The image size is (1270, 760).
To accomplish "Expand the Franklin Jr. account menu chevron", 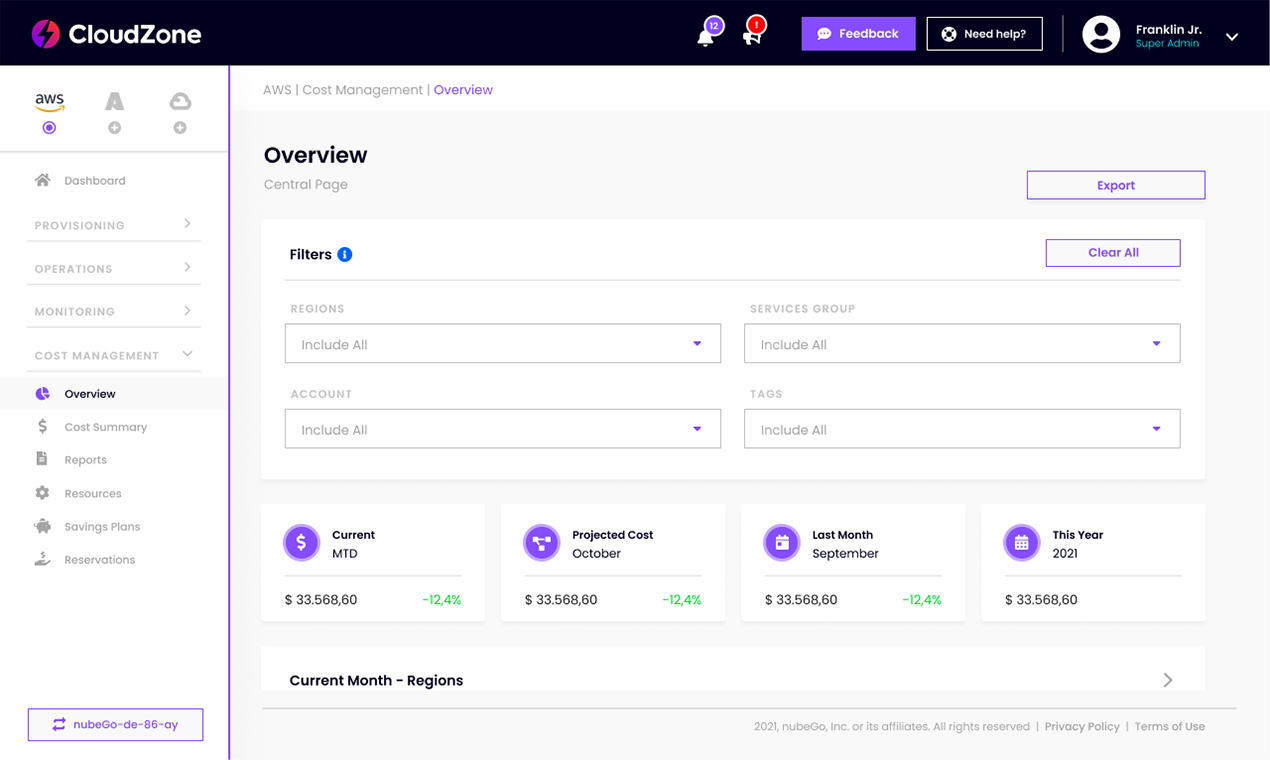I will (x=1232, y=37).
